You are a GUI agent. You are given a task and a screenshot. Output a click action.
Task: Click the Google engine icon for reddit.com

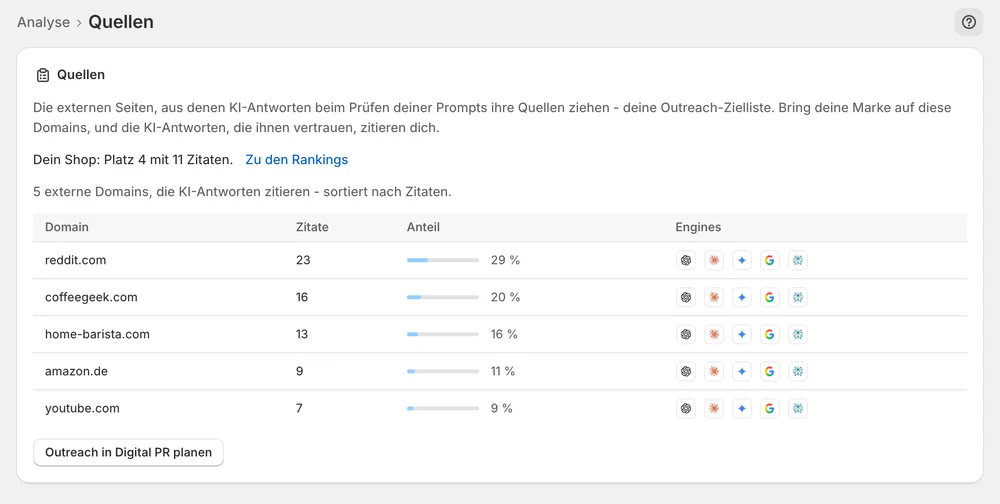(770, 260)
